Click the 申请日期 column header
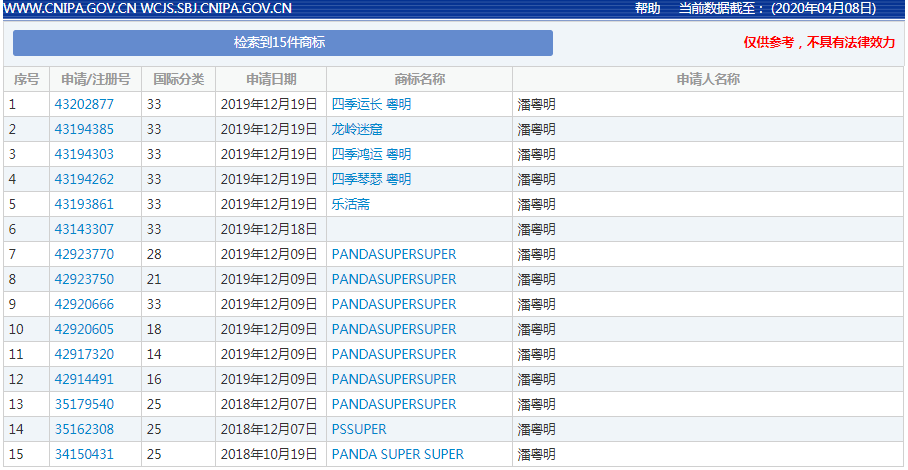Screen dimensions: 908x470 click(x=271, y=79)
